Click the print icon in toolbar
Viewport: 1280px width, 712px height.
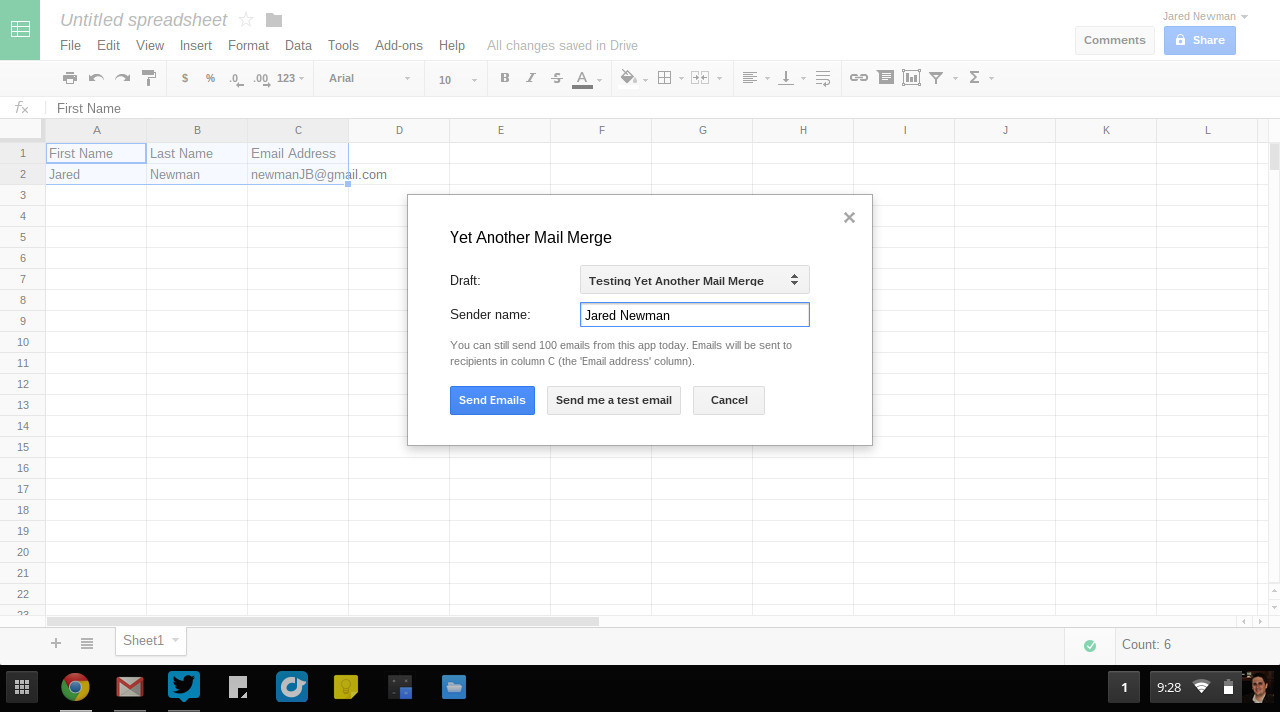pyautogui.click(x=69, y=78)
